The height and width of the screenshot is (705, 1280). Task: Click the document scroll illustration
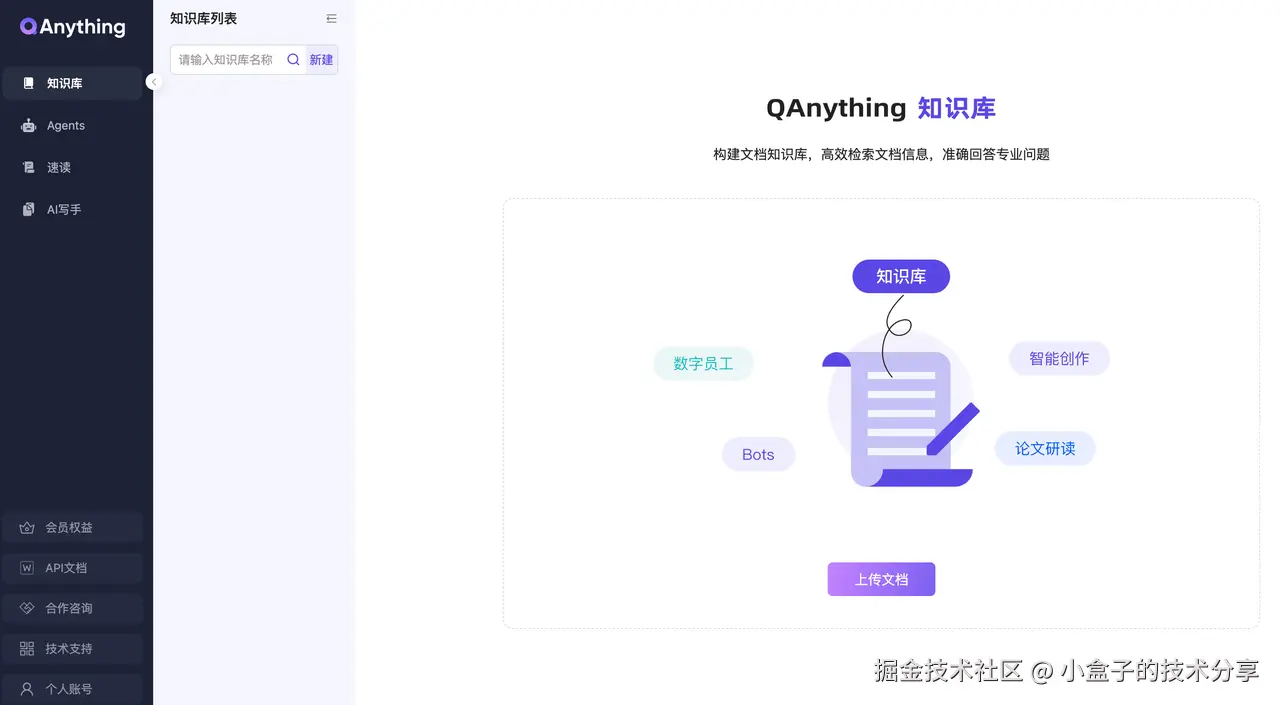coord(900,418)
